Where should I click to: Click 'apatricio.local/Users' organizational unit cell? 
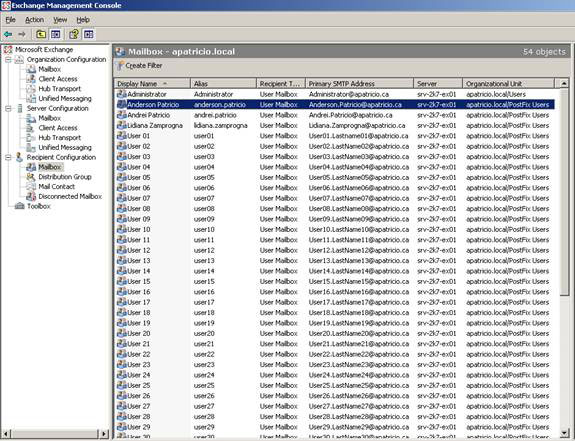496,94
